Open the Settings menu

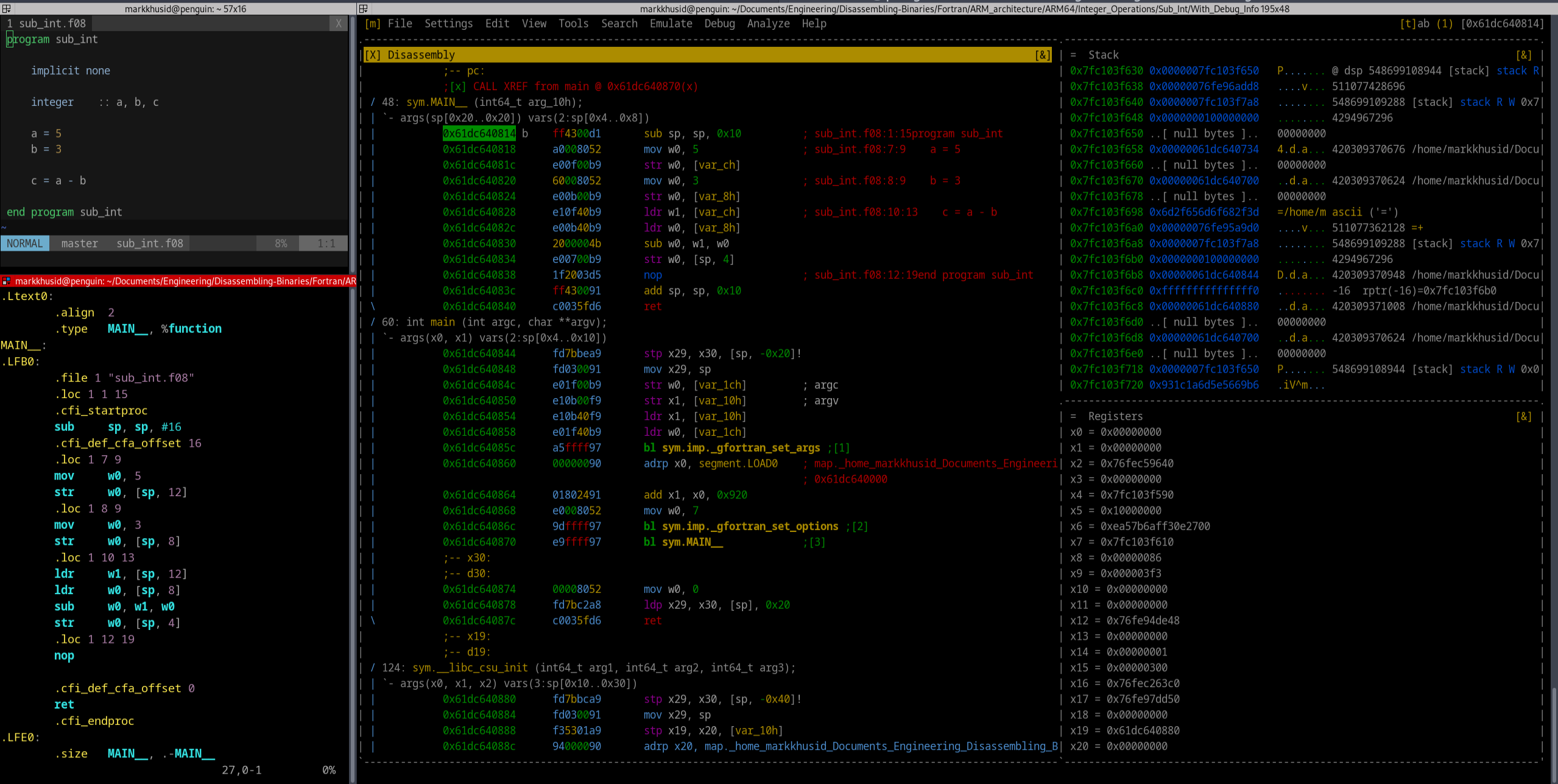pos(448,24)
